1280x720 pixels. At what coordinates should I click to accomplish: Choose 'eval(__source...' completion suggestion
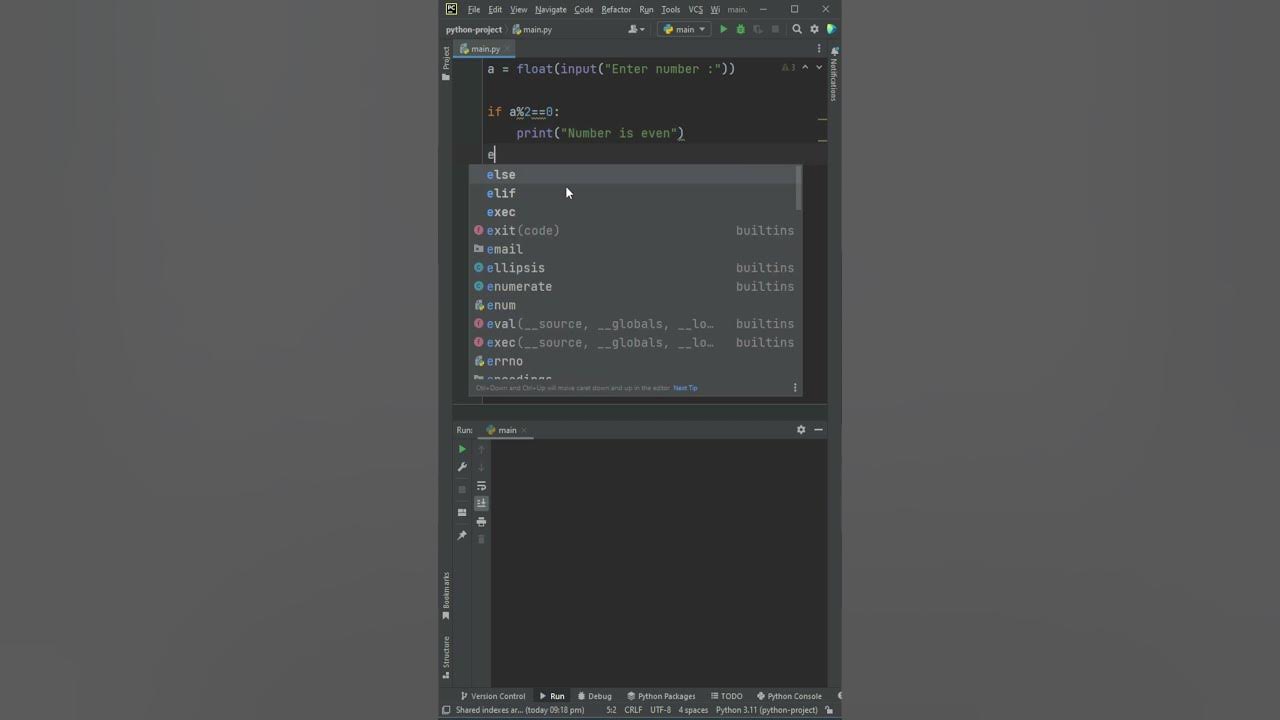633,324
